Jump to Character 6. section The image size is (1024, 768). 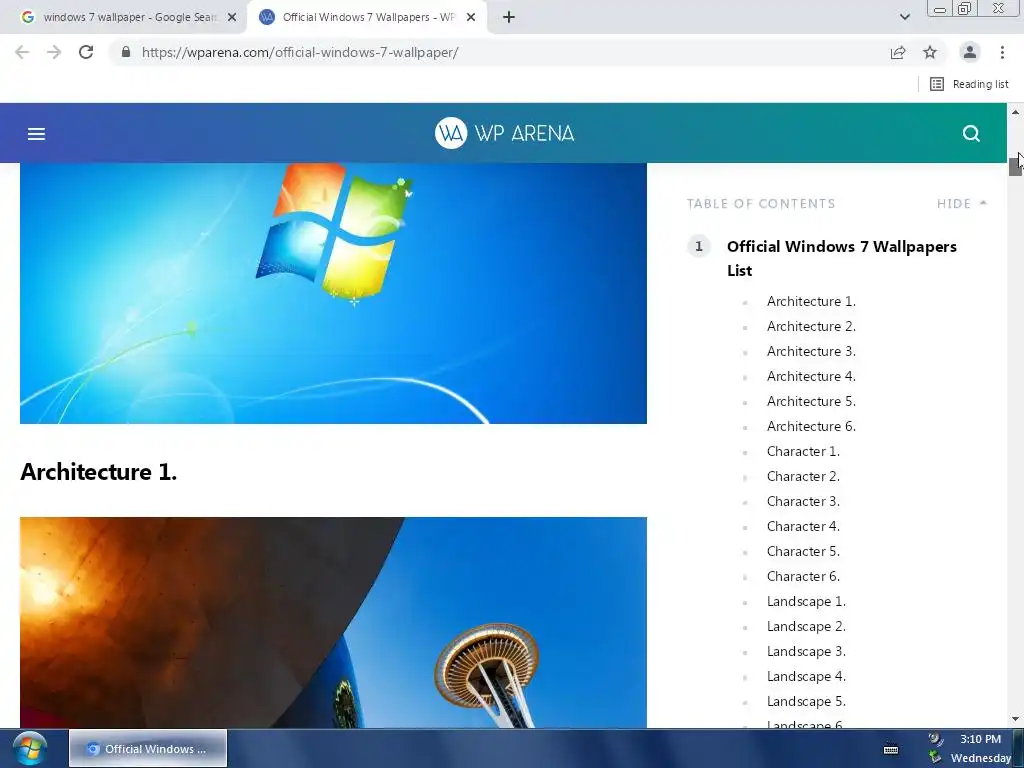(x=803, y=577)
